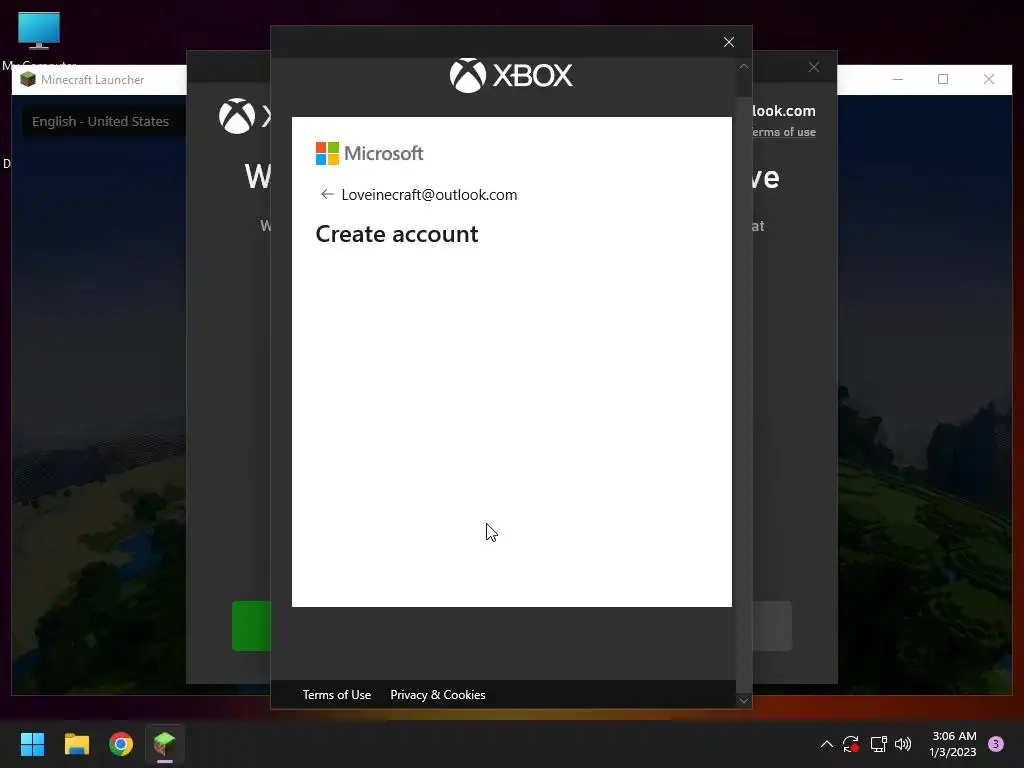Click the scroll-up arrow of the Xbox dialog
This screenshot has width=1024, height=768.
click(x=744, y=66)
